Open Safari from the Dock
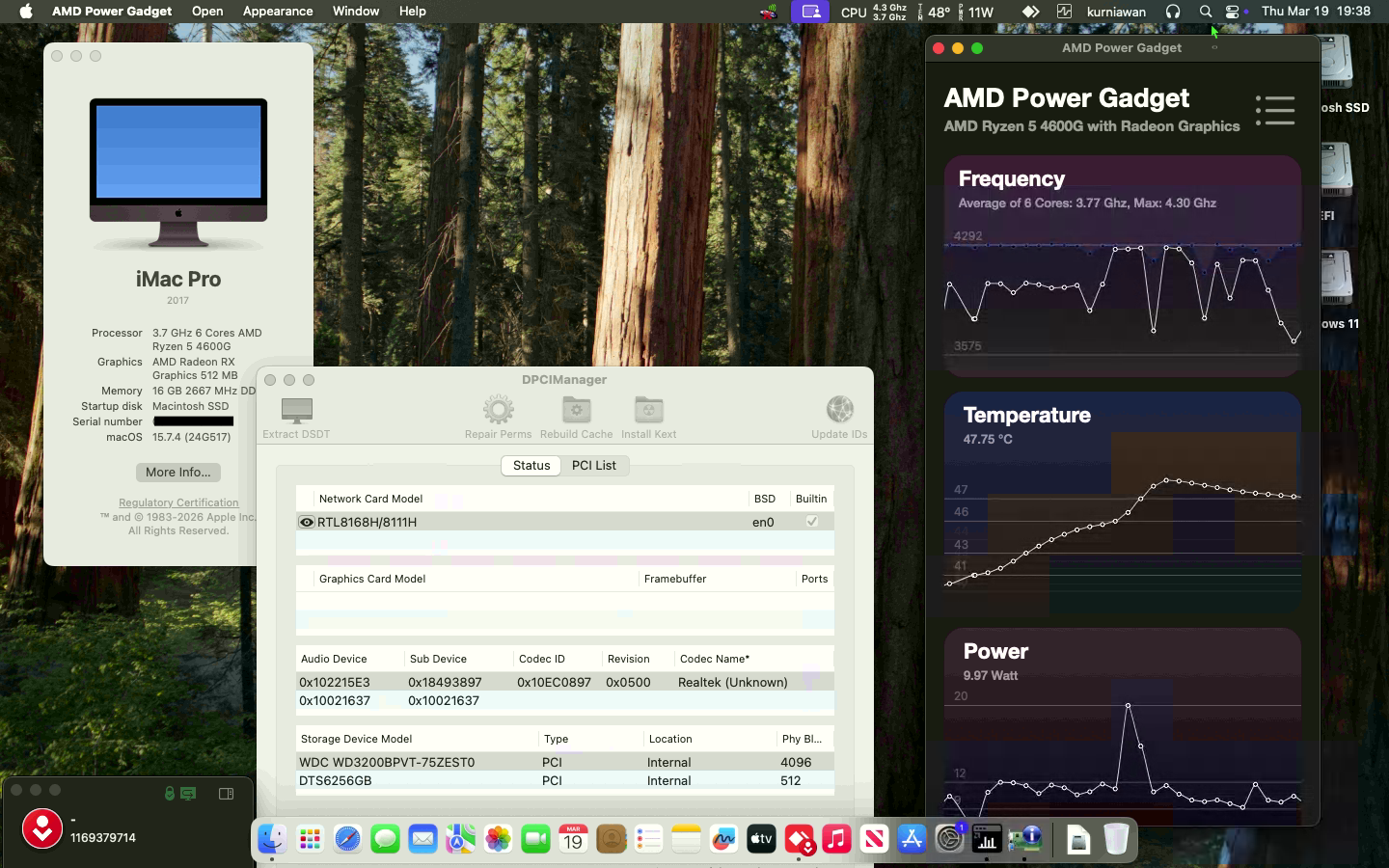The width and height of the screenshot is (1389, 868). pyautogui.click(x=347, y=839)
